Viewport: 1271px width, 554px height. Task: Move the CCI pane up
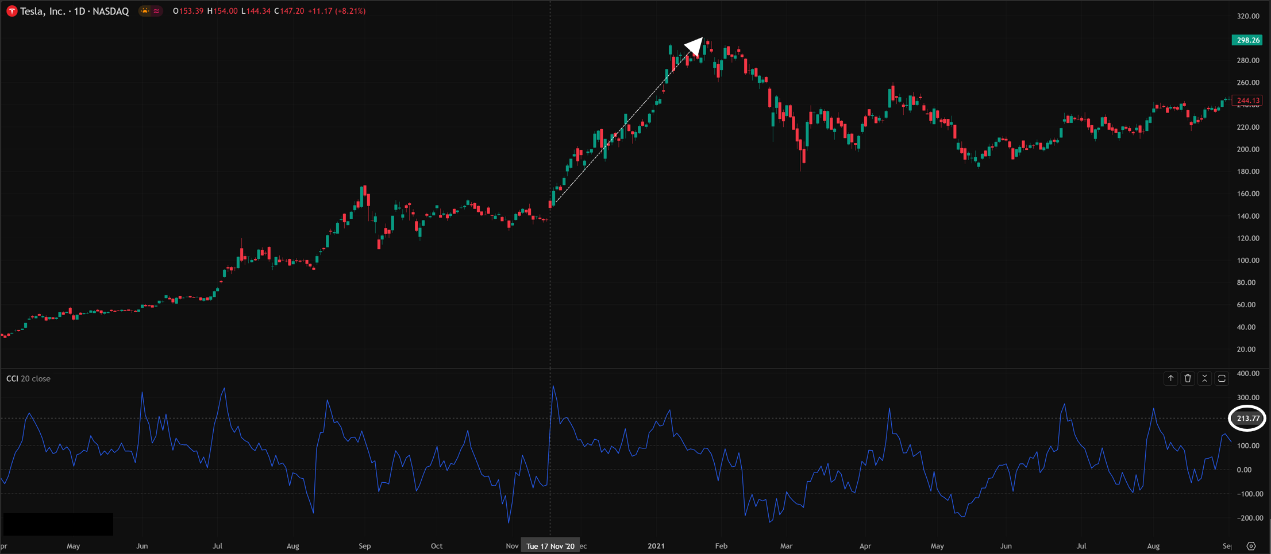tap(1170, 378)
